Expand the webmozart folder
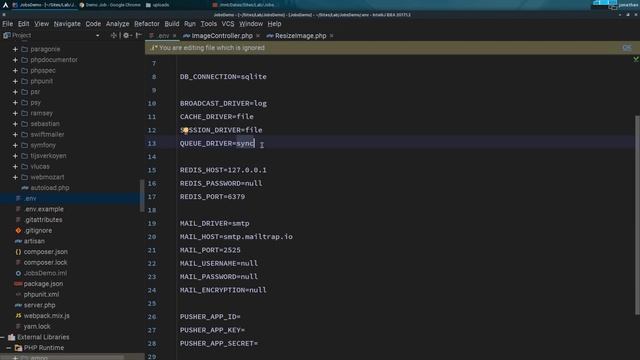 pyautogui.click(x=15, y=177)
